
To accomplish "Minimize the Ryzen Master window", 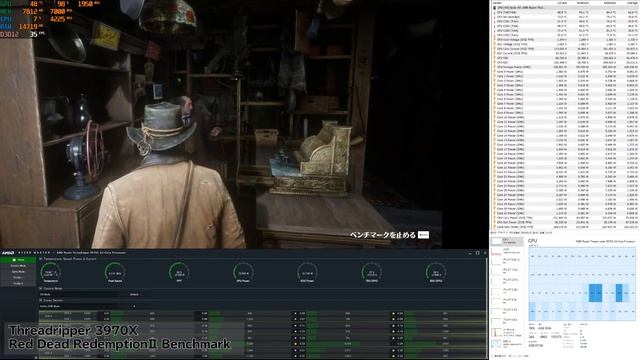I will (470, 253).
